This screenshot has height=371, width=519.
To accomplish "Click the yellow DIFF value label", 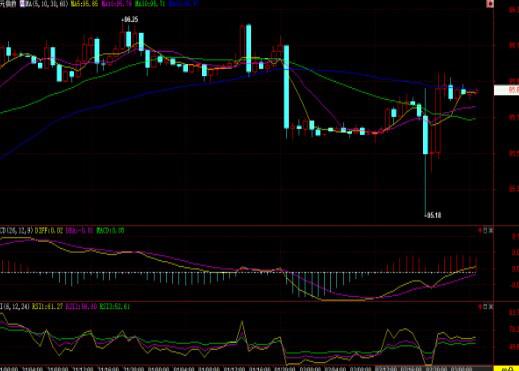I will 49,230.
